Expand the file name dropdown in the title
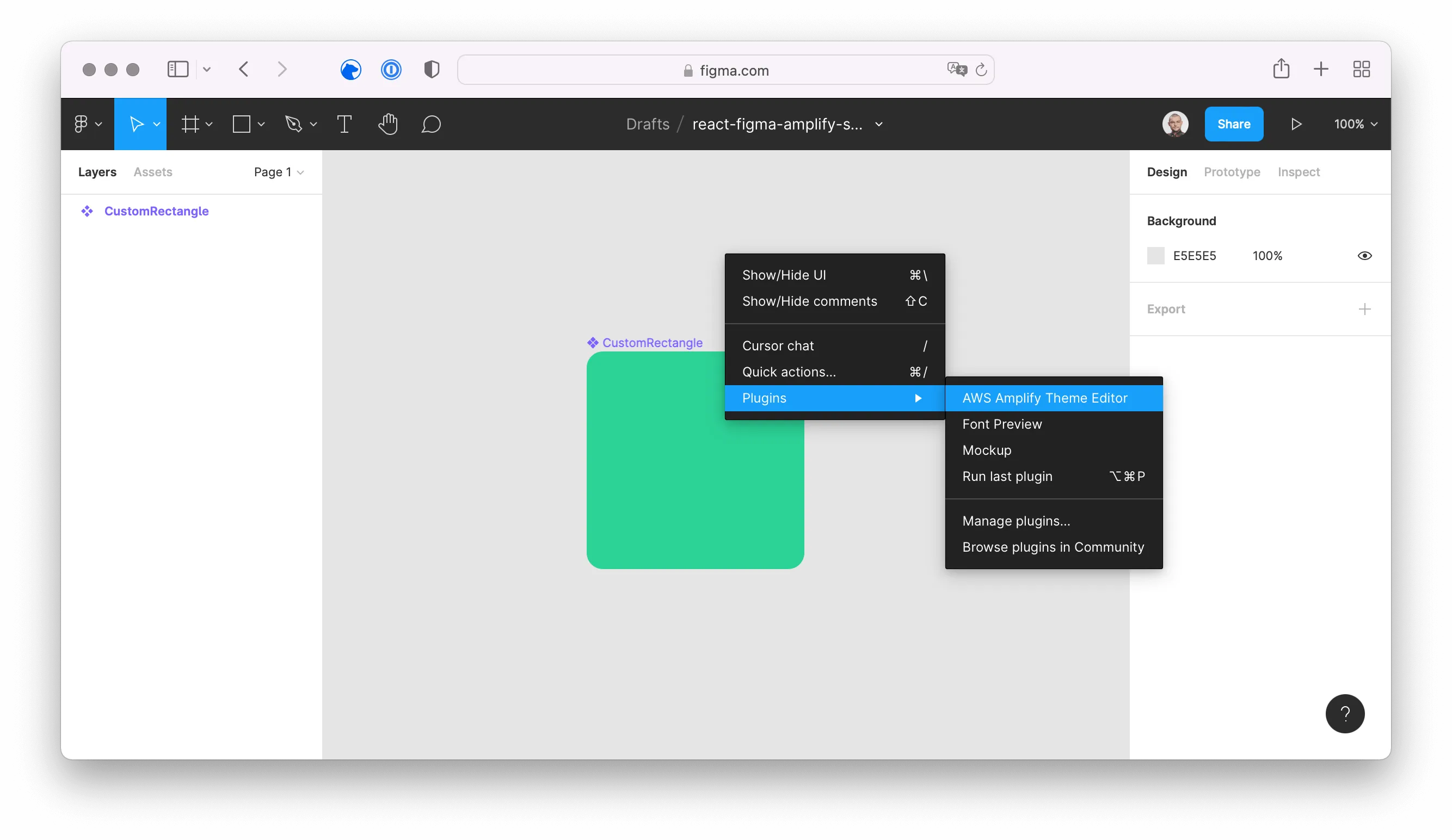Viewport: 1452px width, 840px height. [x=879, y=124]
